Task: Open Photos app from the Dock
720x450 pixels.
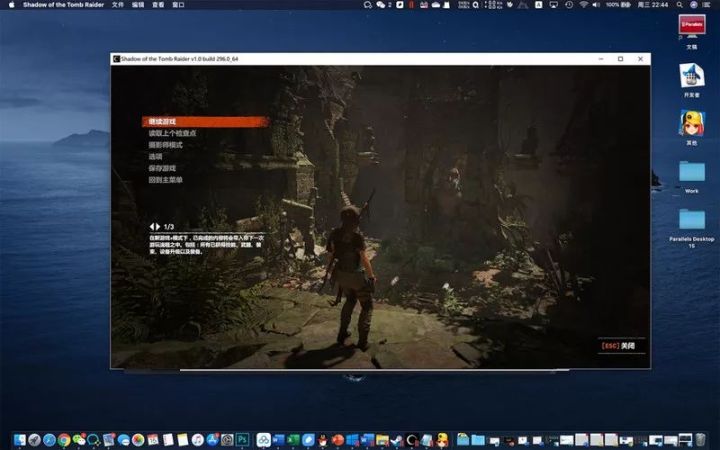Action: point(138,440)
